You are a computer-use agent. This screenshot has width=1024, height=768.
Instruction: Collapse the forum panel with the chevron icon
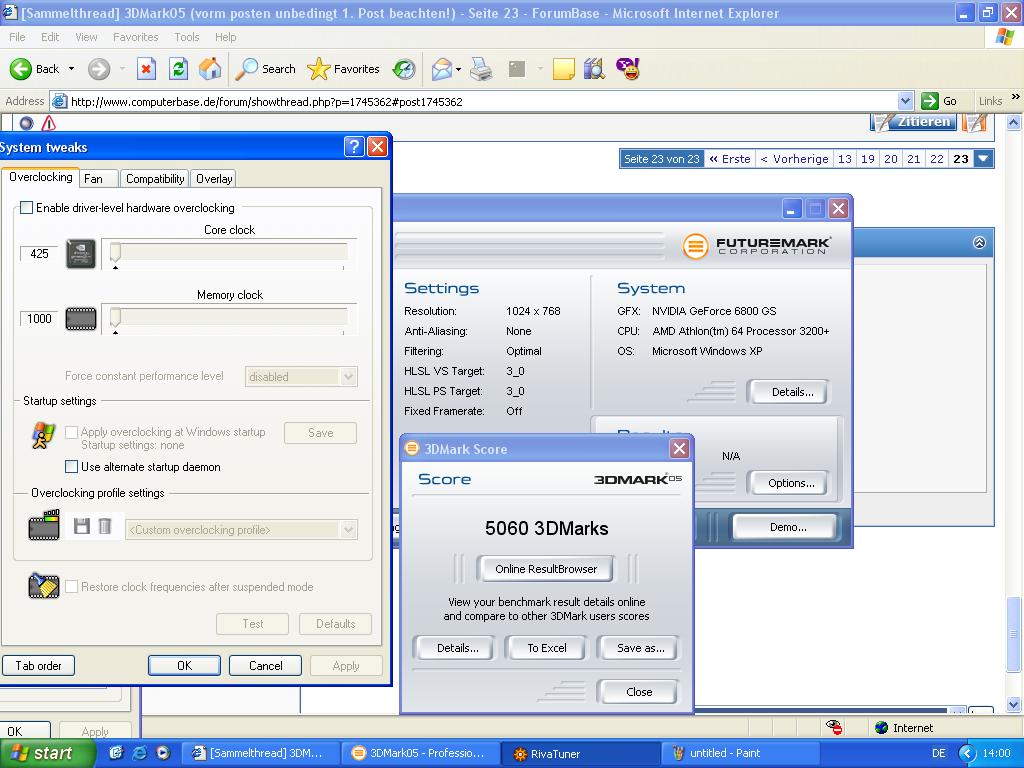(979, 242)
